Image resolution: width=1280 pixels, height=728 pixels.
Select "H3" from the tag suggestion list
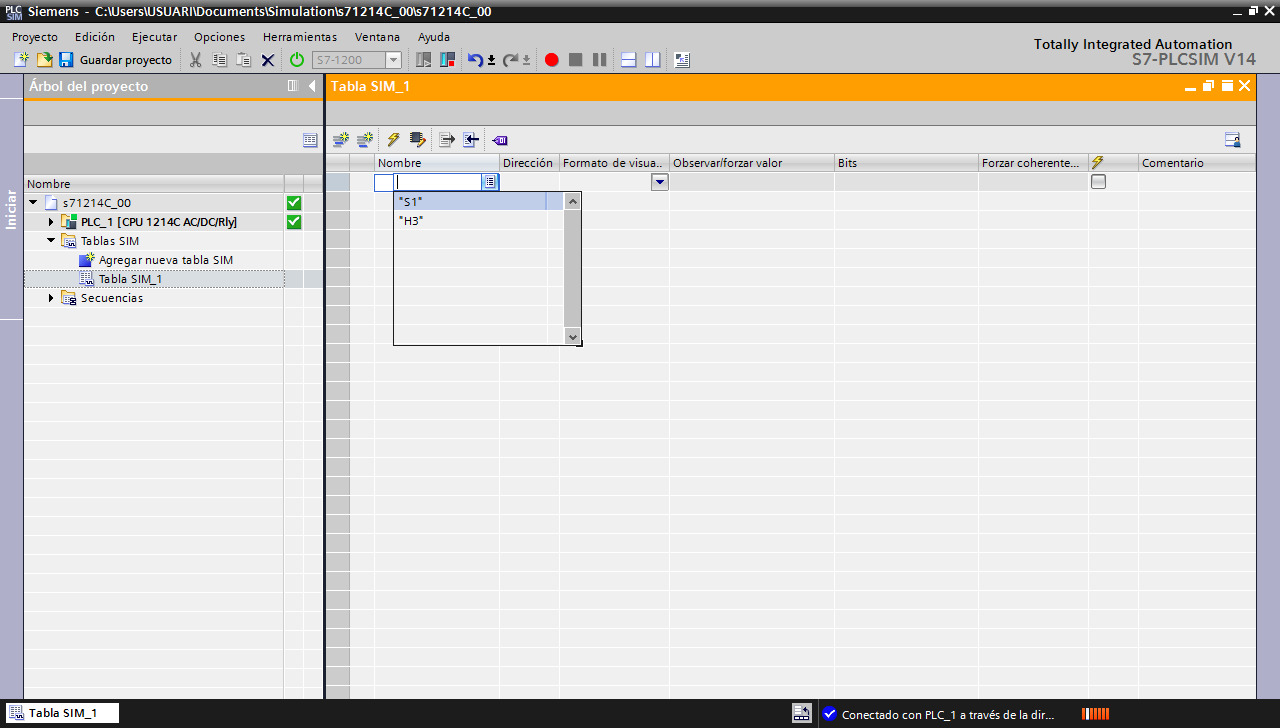pos(411,221)
